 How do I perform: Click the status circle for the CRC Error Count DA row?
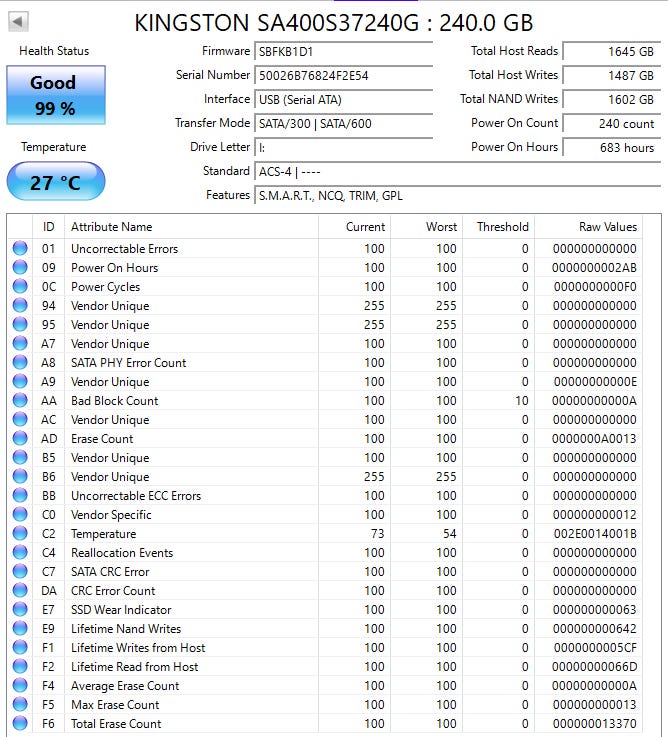20,590
